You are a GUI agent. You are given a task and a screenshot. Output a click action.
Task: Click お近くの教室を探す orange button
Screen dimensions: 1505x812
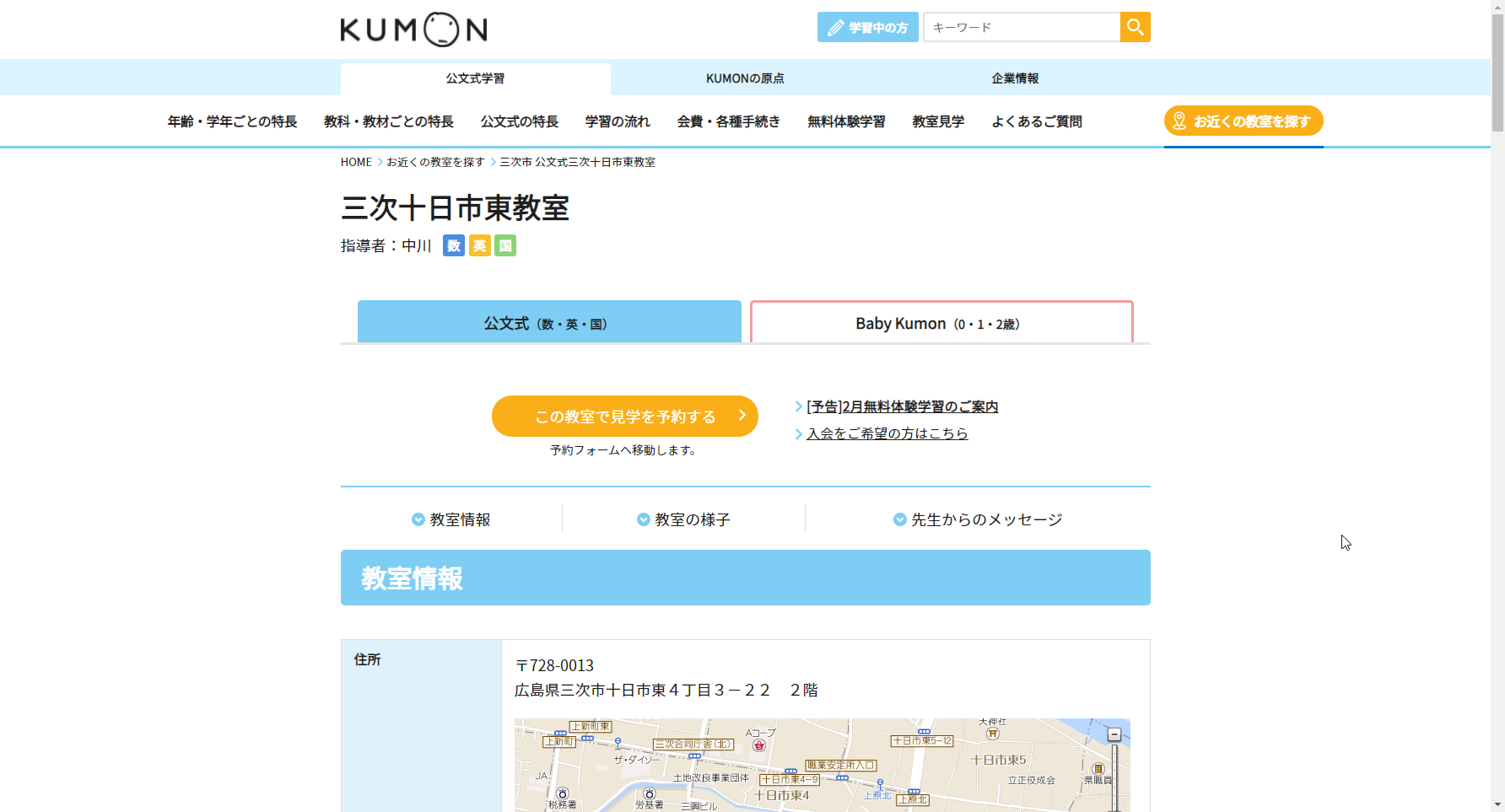tap(1243, 121)
